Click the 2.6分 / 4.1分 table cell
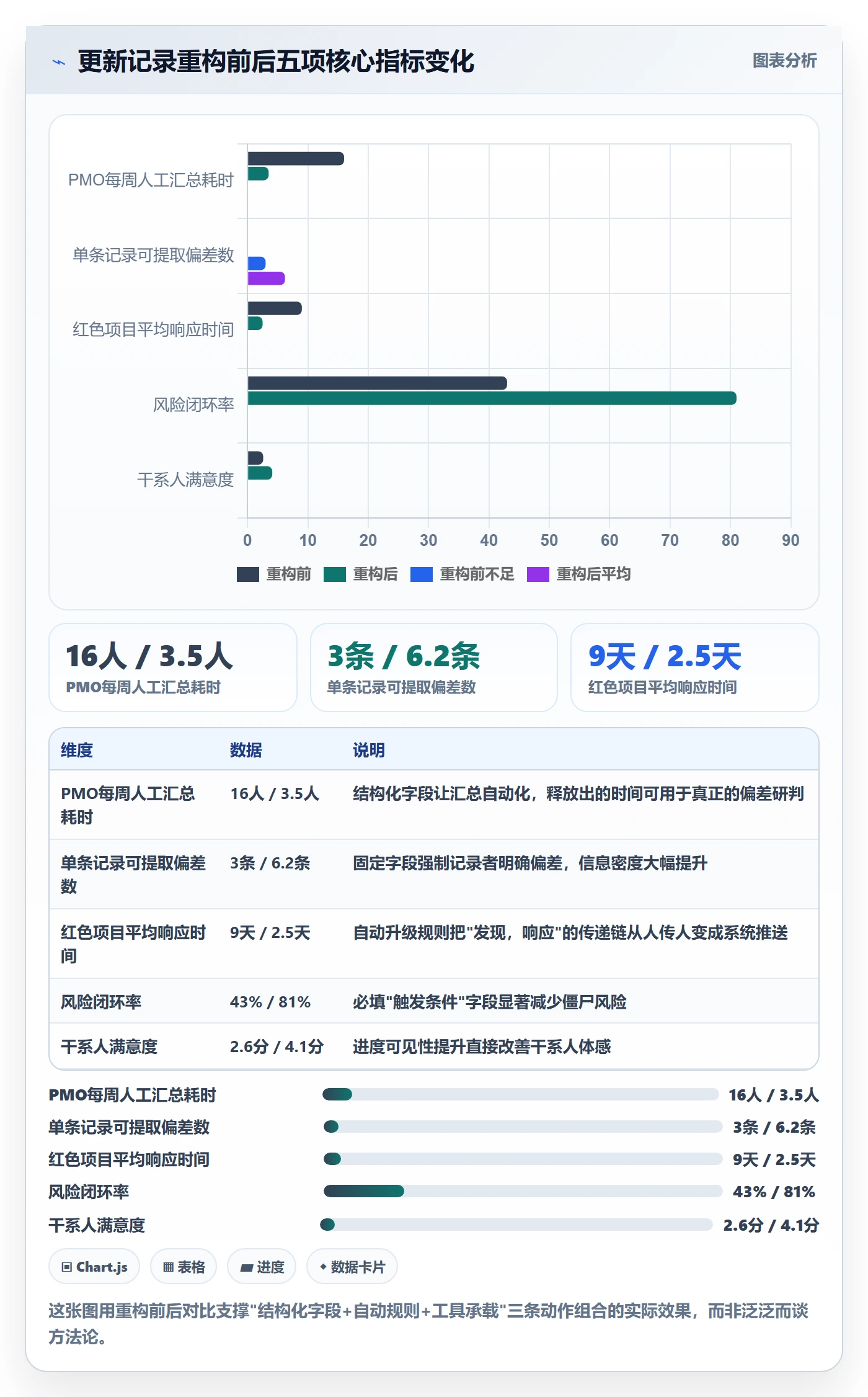Image resolution: width=868 pixels, height=1397 pixels. coord(277,1047)
